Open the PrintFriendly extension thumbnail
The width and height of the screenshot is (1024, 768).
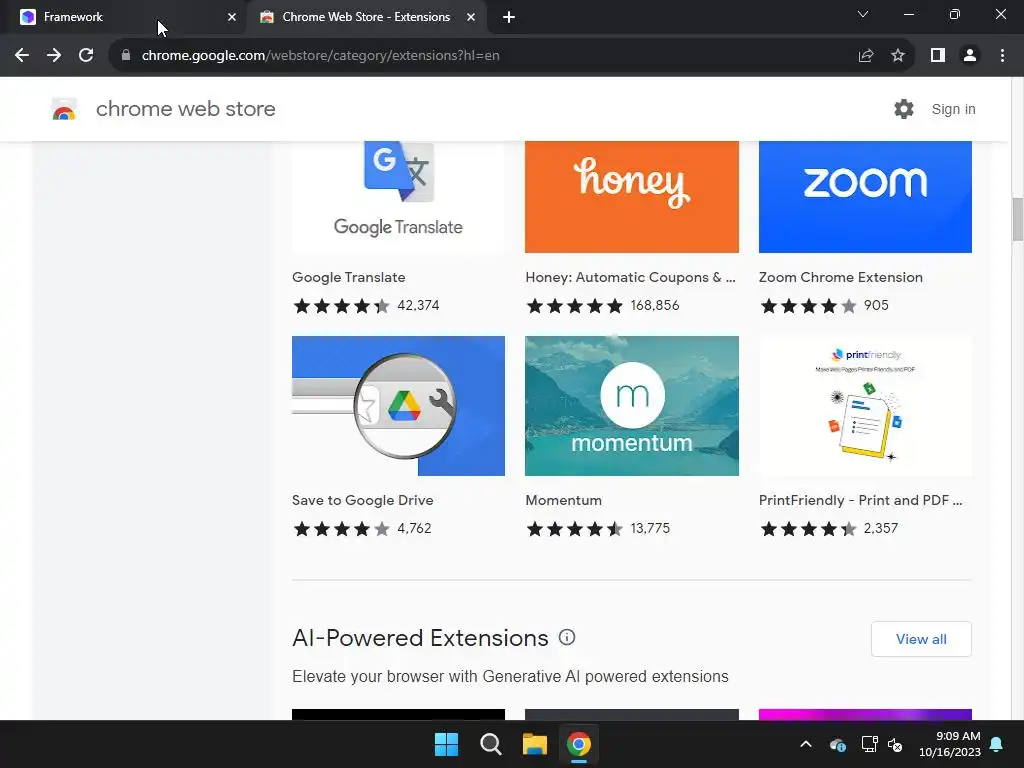(x=865, y=406)
